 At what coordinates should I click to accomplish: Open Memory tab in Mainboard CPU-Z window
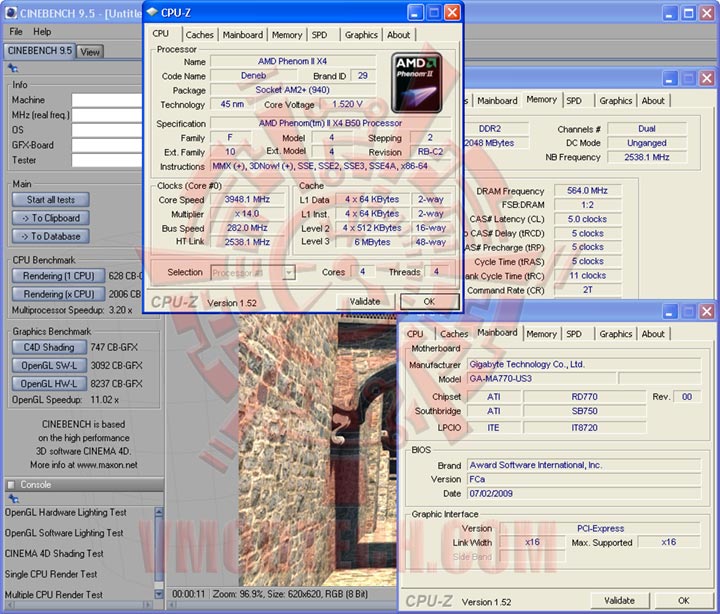(x=541, y=334)
